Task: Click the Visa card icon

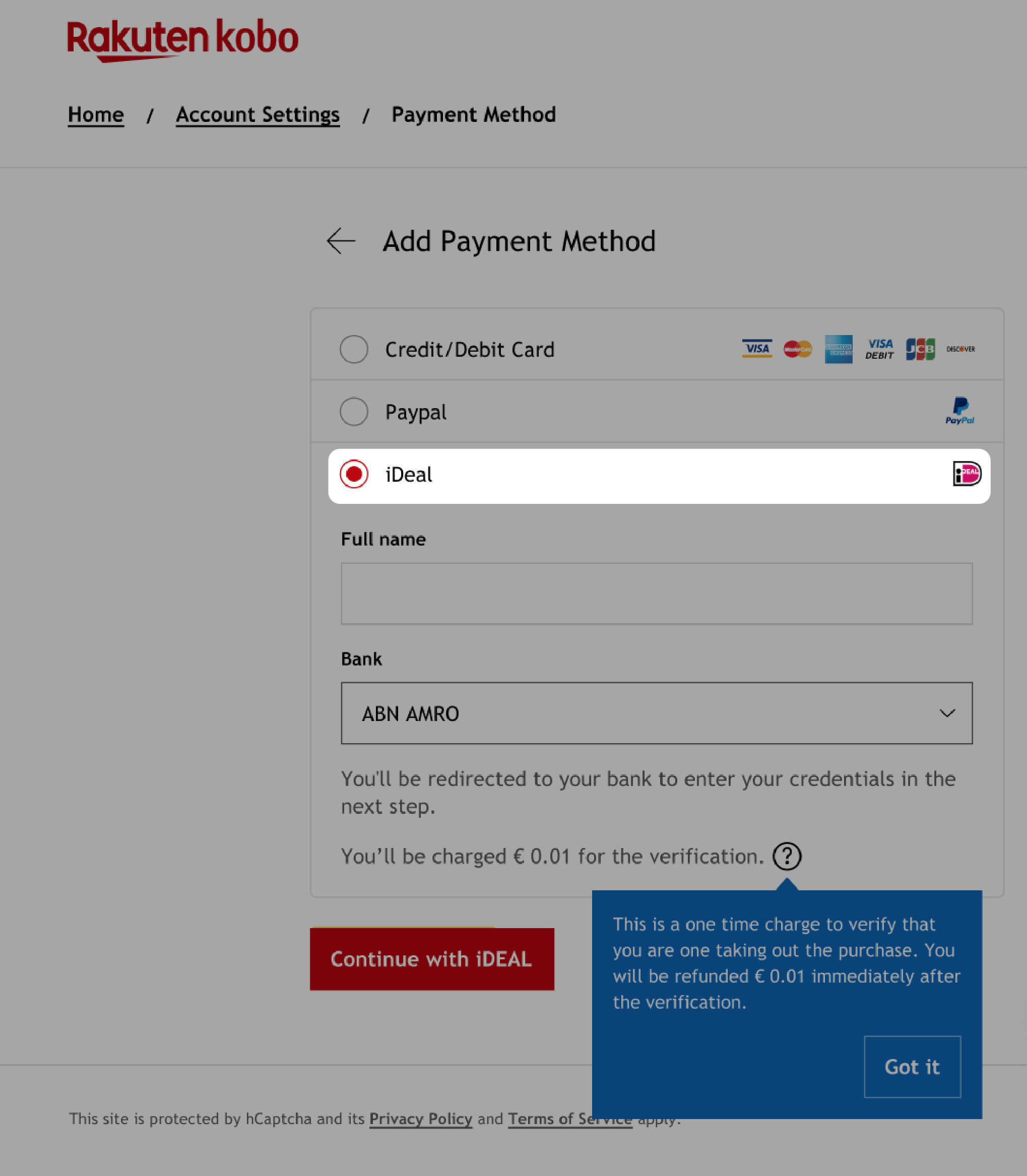Action: point(756,349)
